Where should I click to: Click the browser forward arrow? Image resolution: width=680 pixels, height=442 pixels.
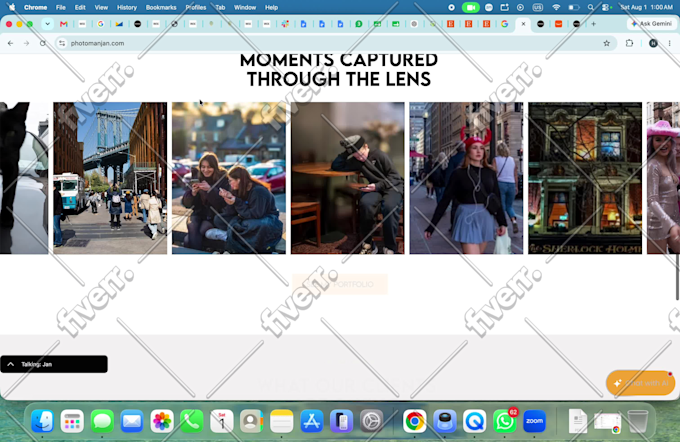click(26, 43)
